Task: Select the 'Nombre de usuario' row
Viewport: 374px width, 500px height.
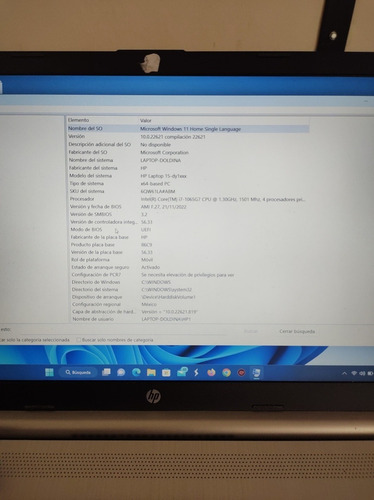Action: pos(190,319)
